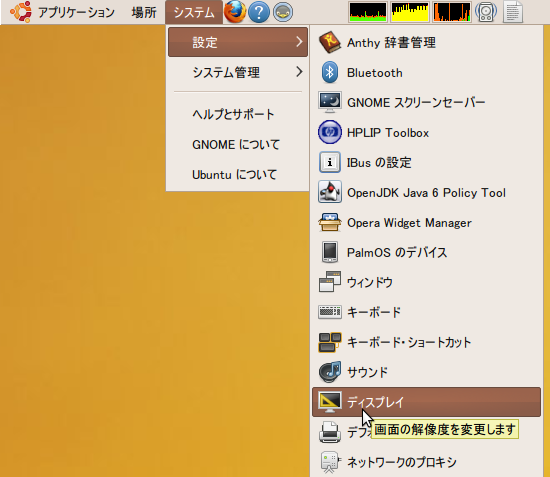Viewport: 550px width, 477px height.
Task: Click the Opera Widget Manager box icon
Action: click(x=330, y=222)
